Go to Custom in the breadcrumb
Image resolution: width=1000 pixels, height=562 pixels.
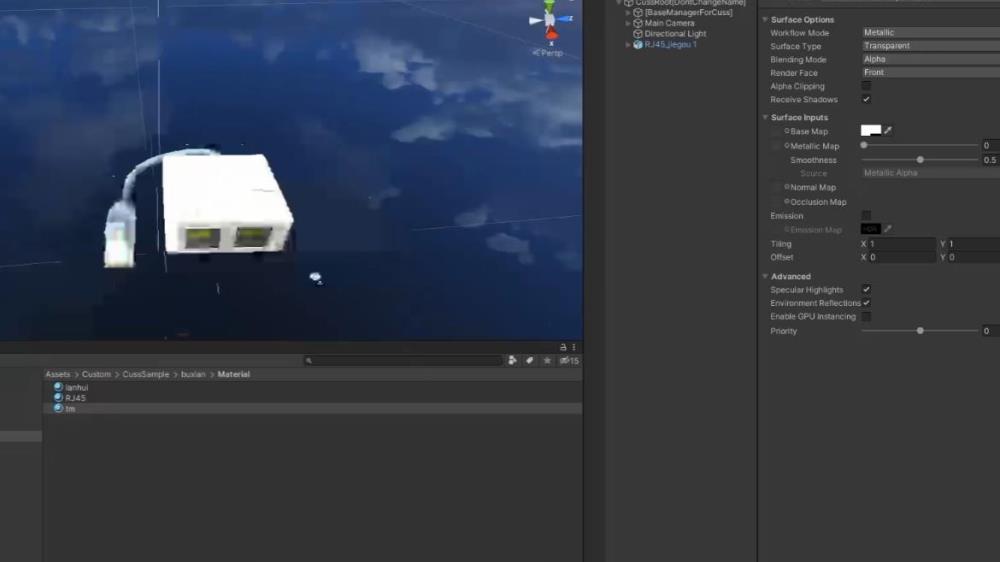[x=96, y=374]
